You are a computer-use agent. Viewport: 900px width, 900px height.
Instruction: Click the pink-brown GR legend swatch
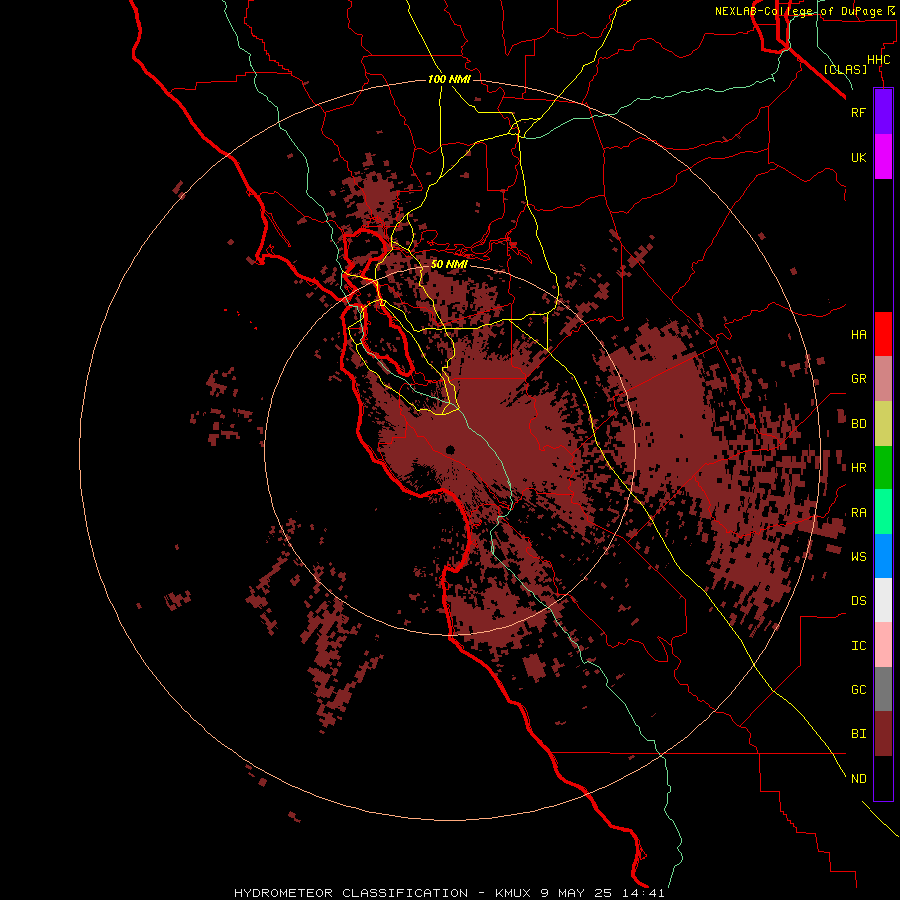[x=883, y=379]
